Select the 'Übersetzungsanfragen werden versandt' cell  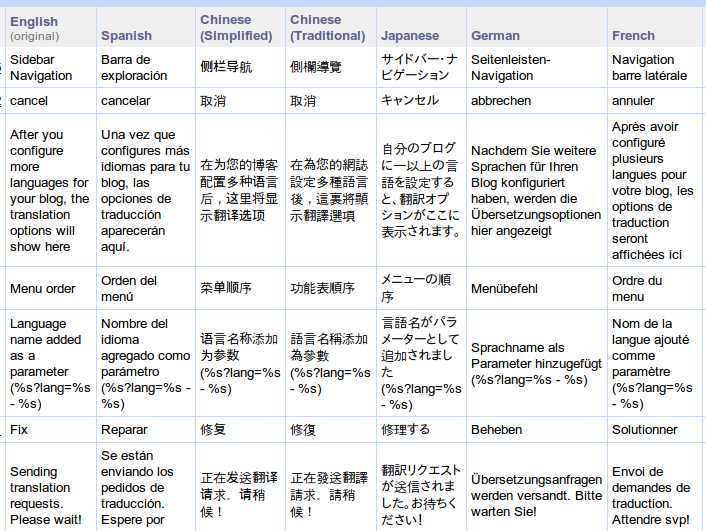point(537,487)
